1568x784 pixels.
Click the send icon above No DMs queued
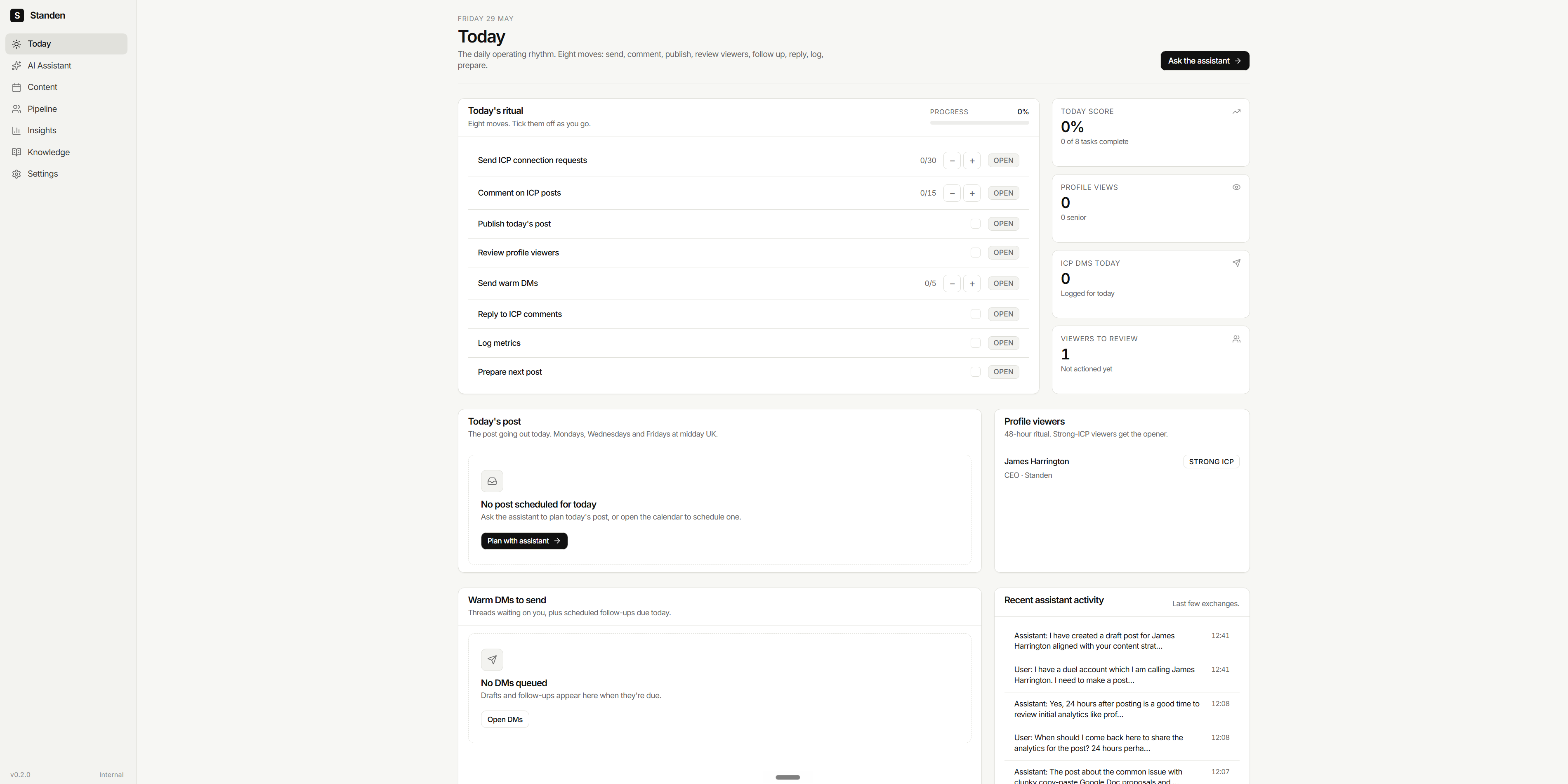[x=492, y=660]
